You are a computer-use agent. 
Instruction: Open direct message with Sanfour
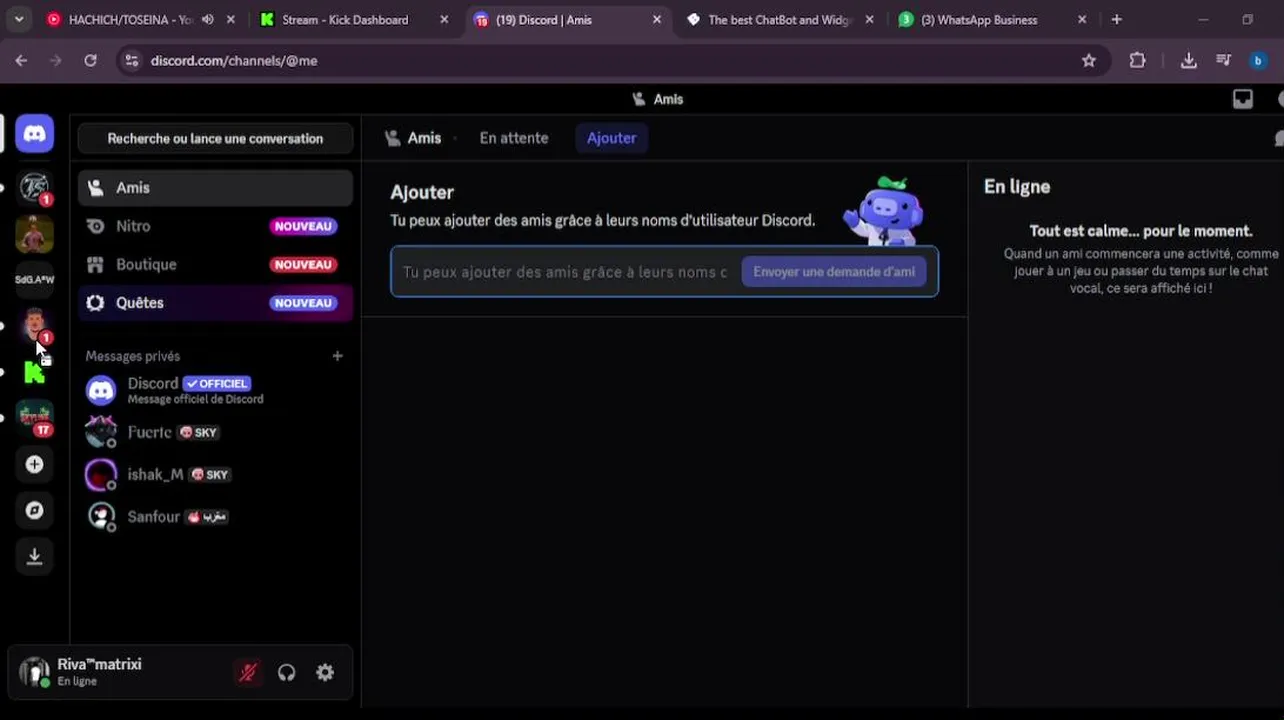(x=215, y=516)
